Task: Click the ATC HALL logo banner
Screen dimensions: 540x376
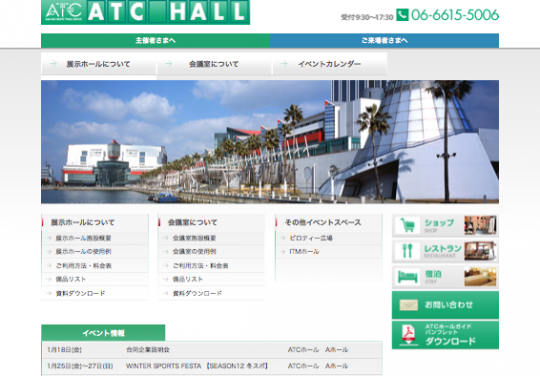Action: 145,12
